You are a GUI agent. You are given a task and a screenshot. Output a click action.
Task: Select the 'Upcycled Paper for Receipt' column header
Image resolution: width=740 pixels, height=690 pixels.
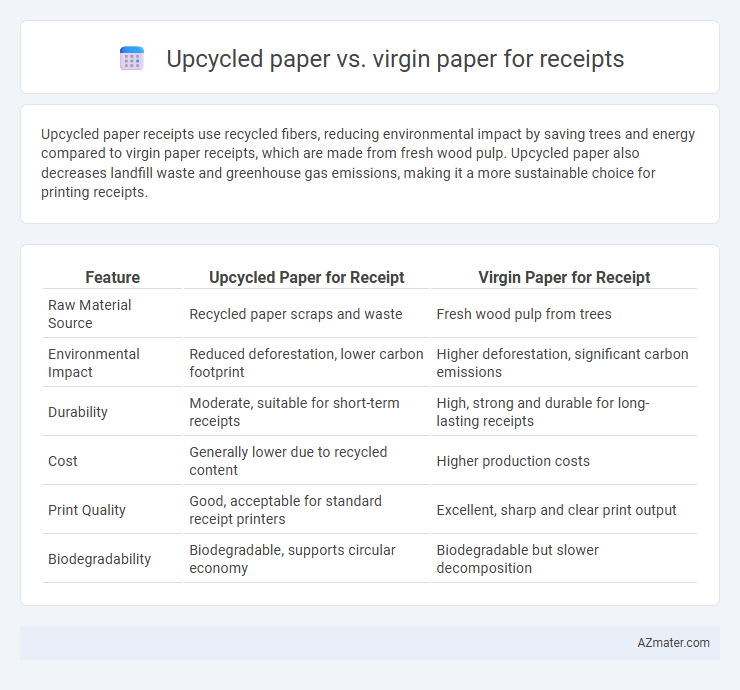306,278
